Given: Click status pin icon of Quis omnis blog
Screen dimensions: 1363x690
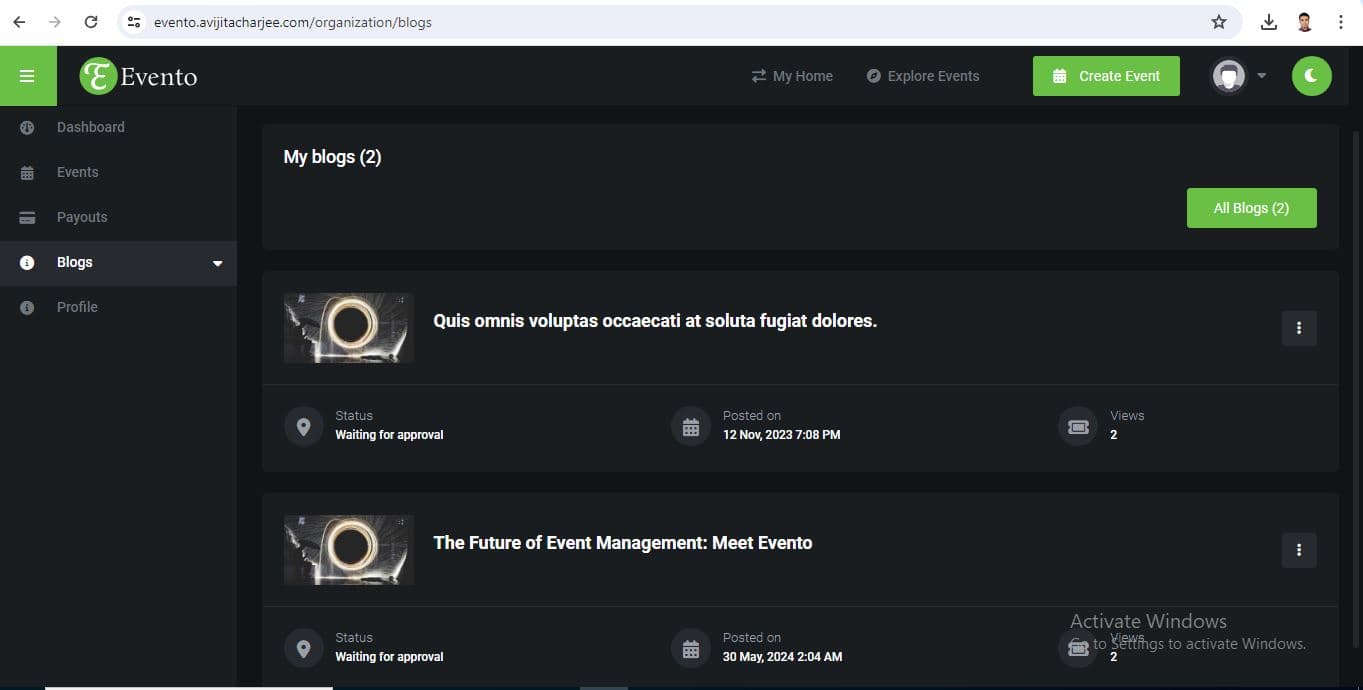Looking at the screenshot, I should coord(304,426).
